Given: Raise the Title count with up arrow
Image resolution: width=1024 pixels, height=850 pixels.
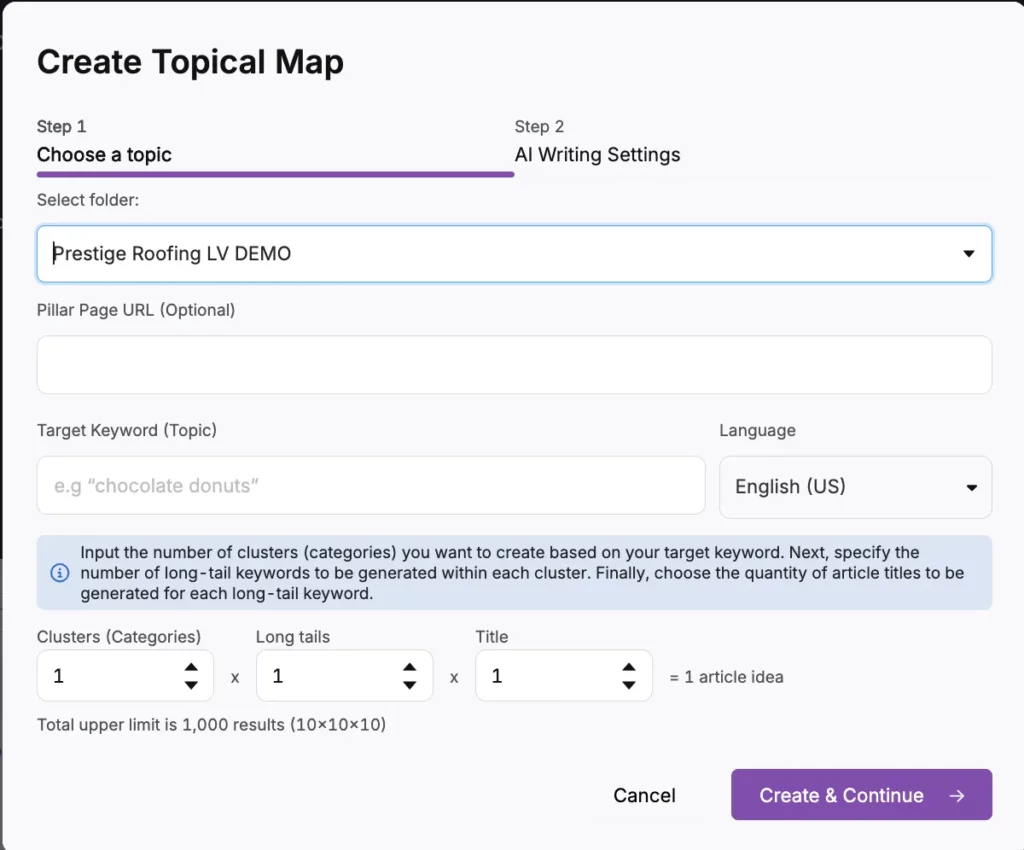Looking at the screenshot, I should click(x=628, y=667).
